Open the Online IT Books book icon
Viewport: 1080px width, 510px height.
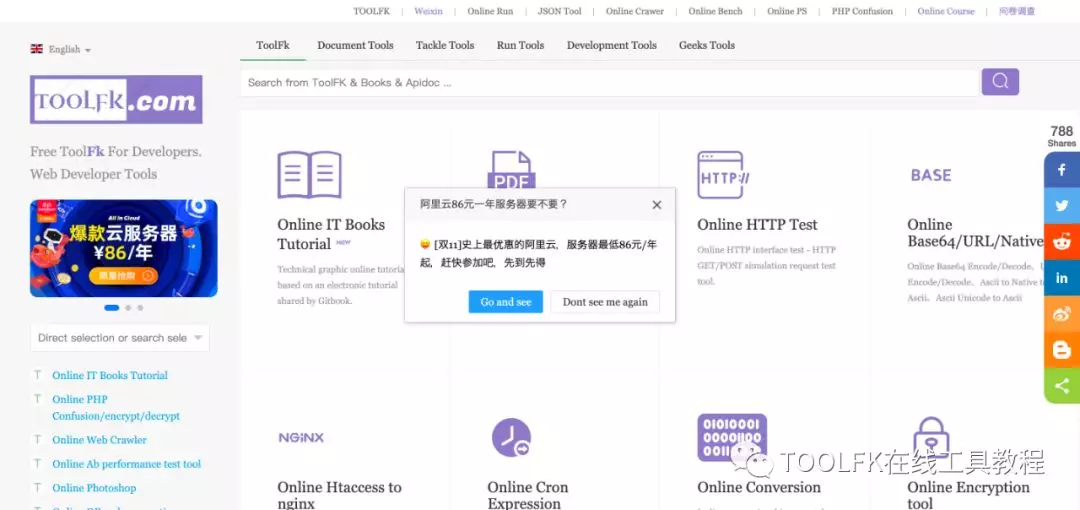click(309, 175)
